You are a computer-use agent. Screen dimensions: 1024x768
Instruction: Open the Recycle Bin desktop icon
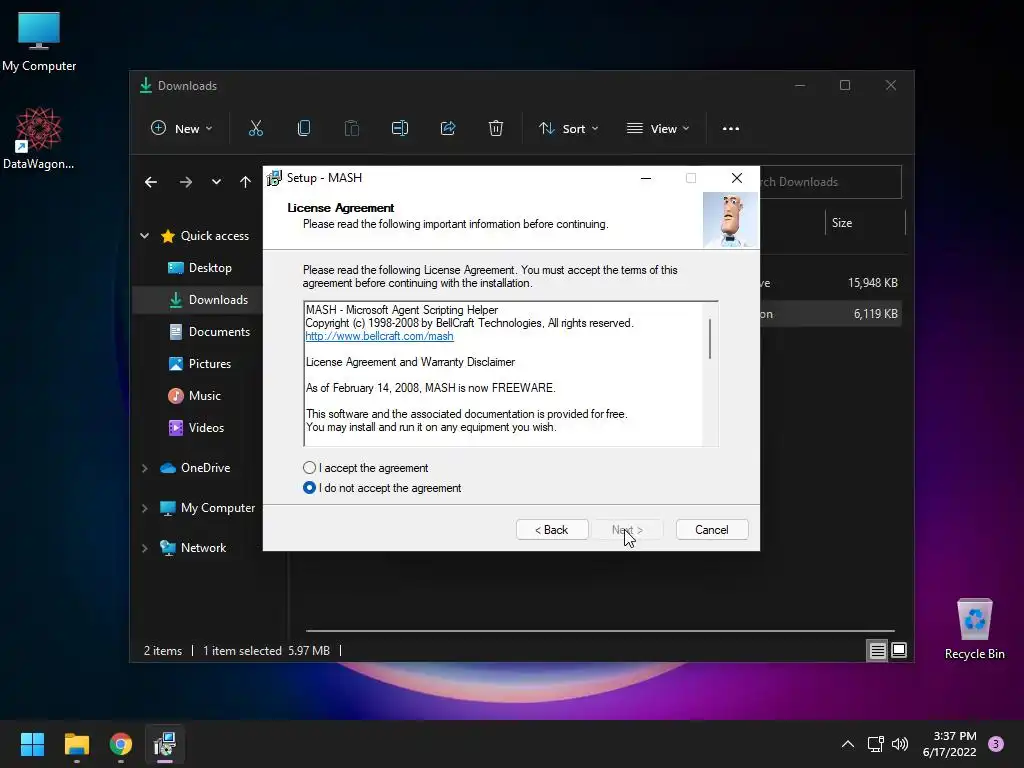(x=974, y=629)
